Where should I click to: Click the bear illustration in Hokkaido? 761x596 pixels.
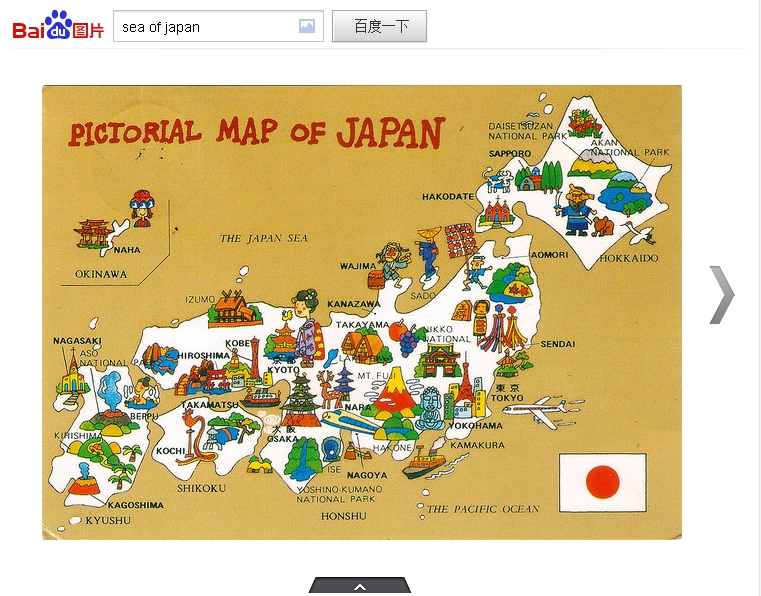click(577, 209)
